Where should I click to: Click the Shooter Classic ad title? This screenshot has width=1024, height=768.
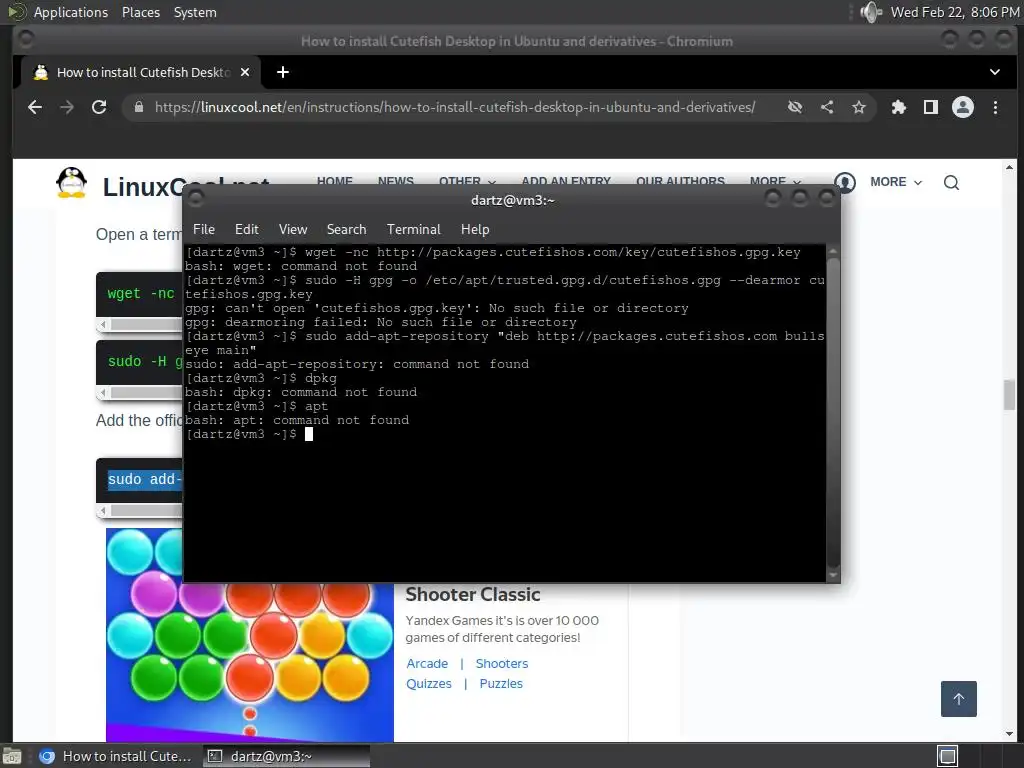point(473,595)
